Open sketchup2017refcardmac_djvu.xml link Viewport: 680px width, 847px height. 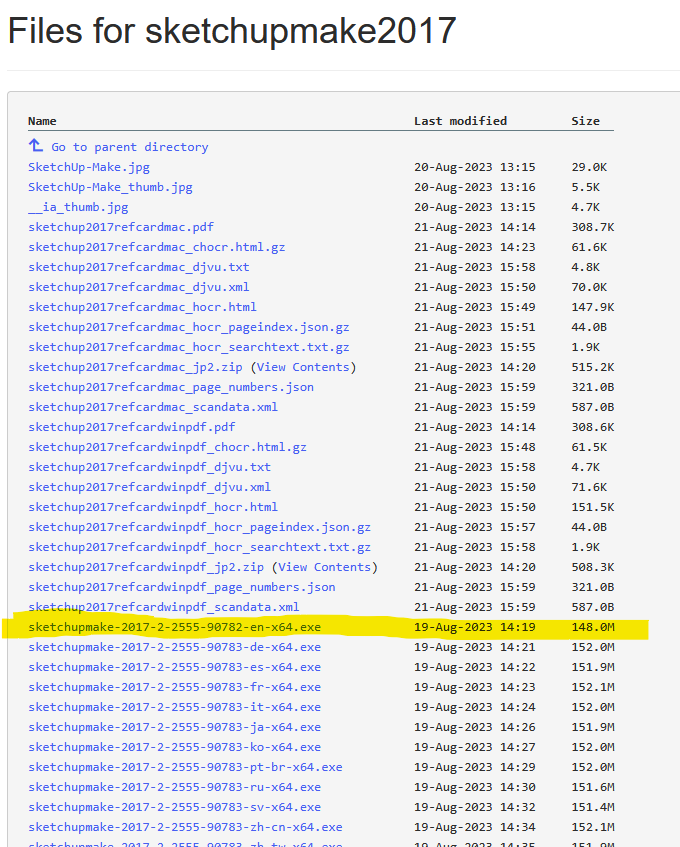coord(139,287)
